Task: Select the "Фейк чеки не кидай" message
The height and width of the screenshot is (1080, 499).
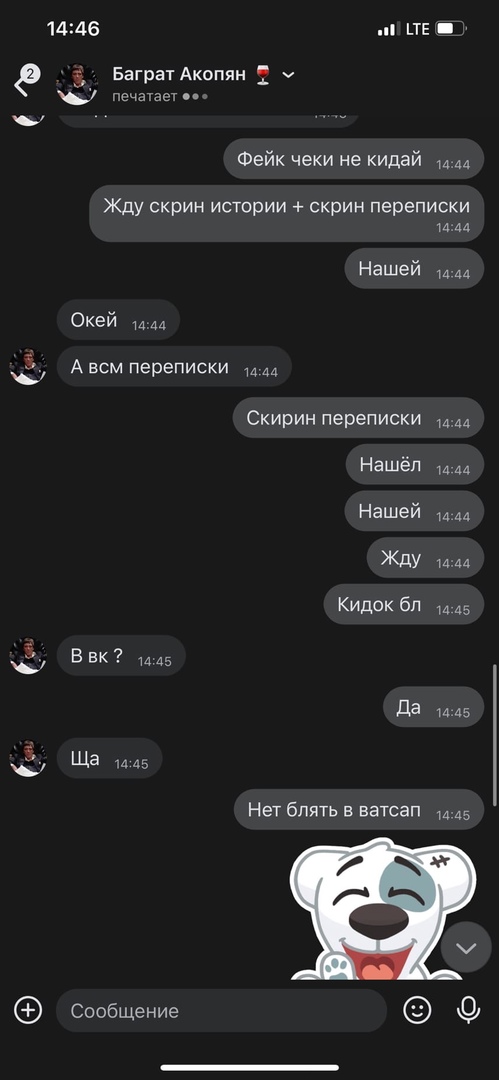Action: 354,159
